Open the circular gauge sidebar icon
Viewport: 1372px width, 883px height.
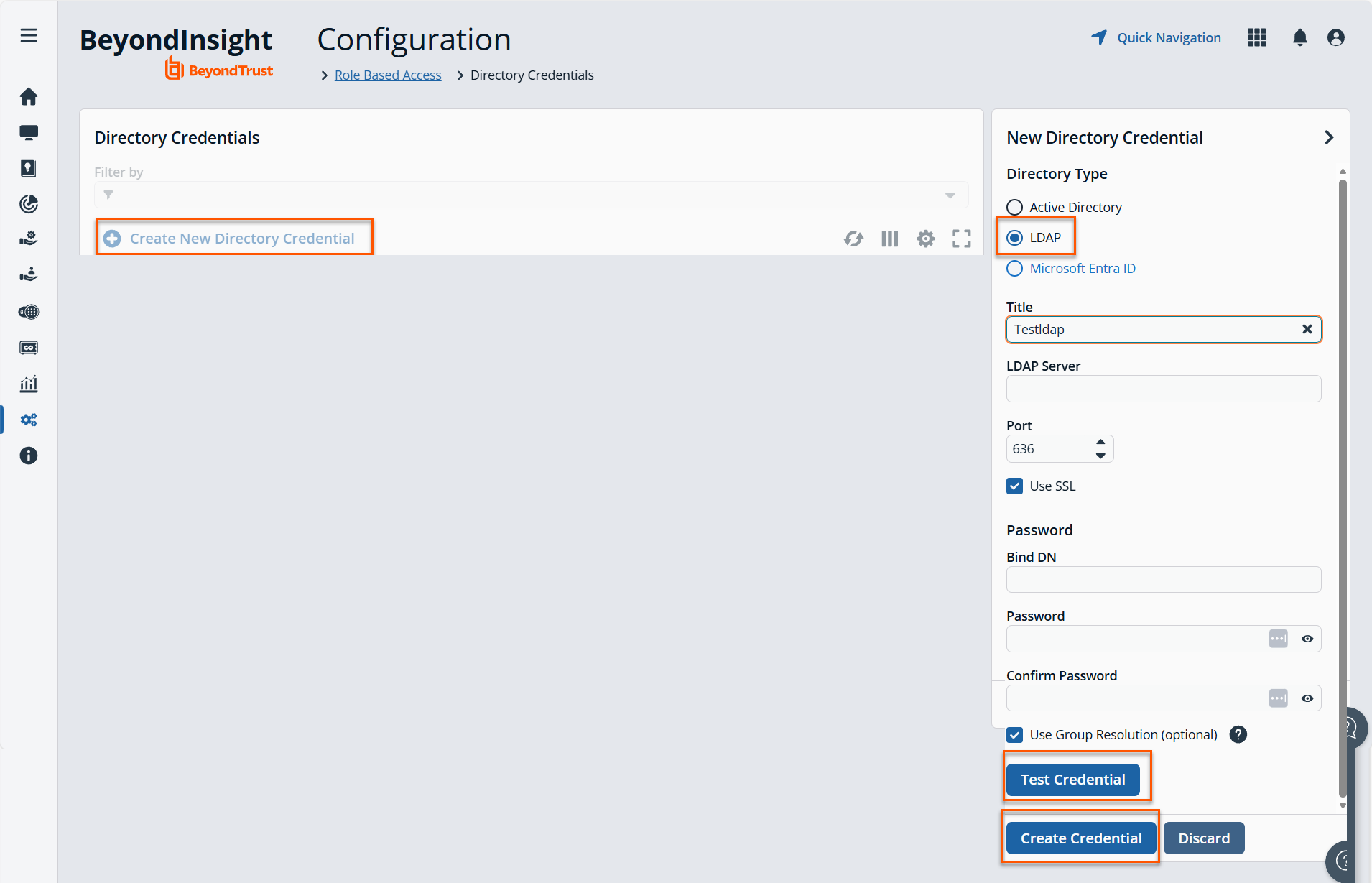tap(29, 204)
